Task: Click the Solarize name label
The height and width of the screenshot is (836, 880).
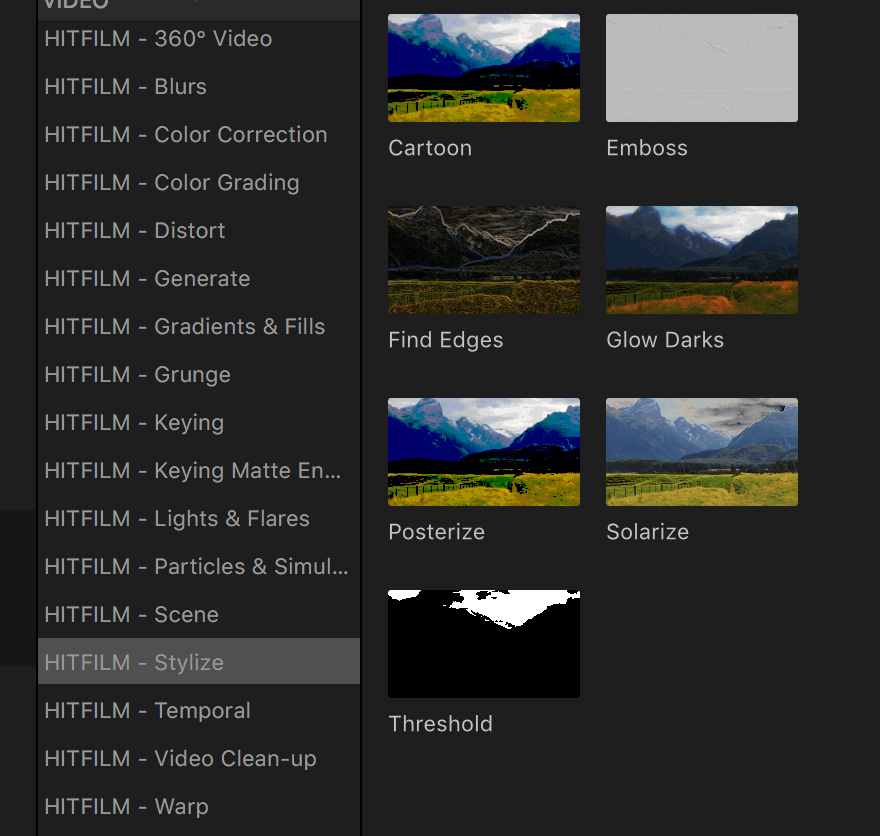Action: pos(648,532)
